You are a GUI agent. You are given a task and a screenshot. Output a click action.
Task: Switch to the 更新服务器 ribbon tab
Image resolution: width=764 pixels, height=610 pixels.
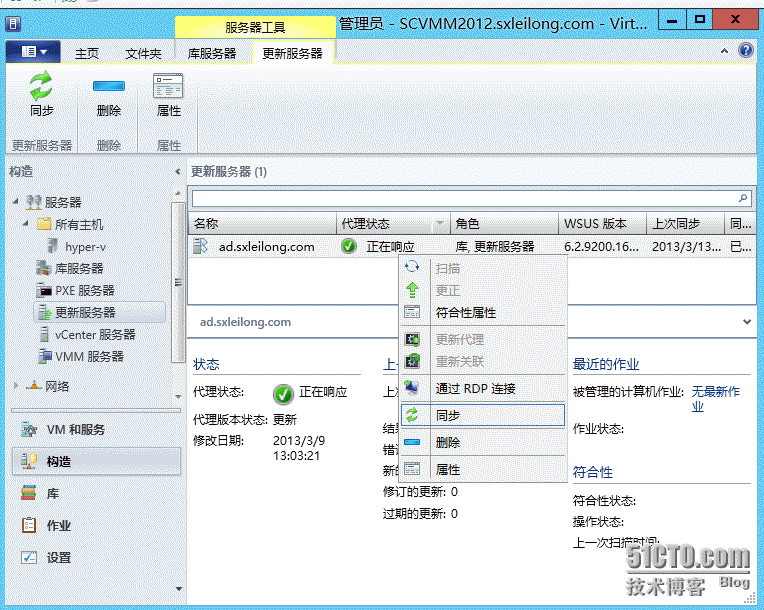(292, 53)
